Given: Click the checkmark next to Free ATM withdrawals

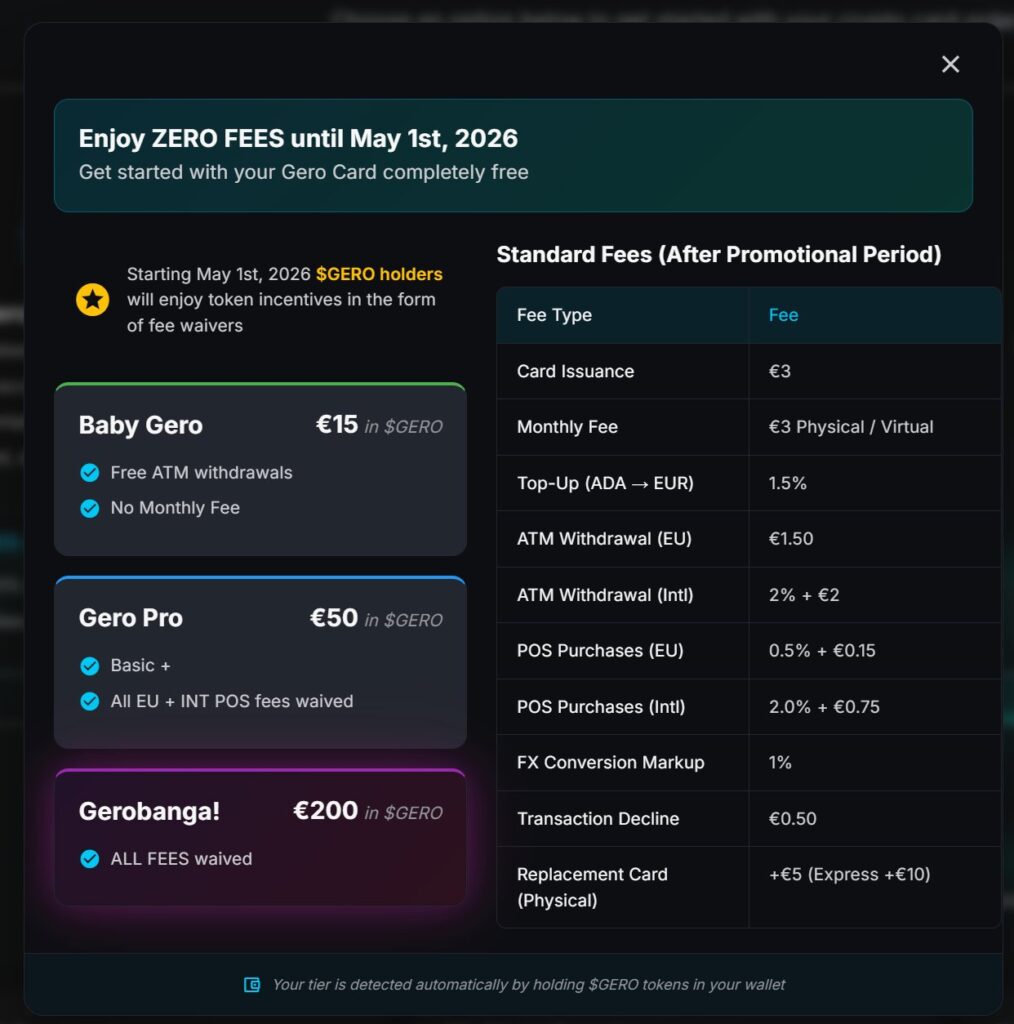Looking at the screenshot, I should click(90, 473).
